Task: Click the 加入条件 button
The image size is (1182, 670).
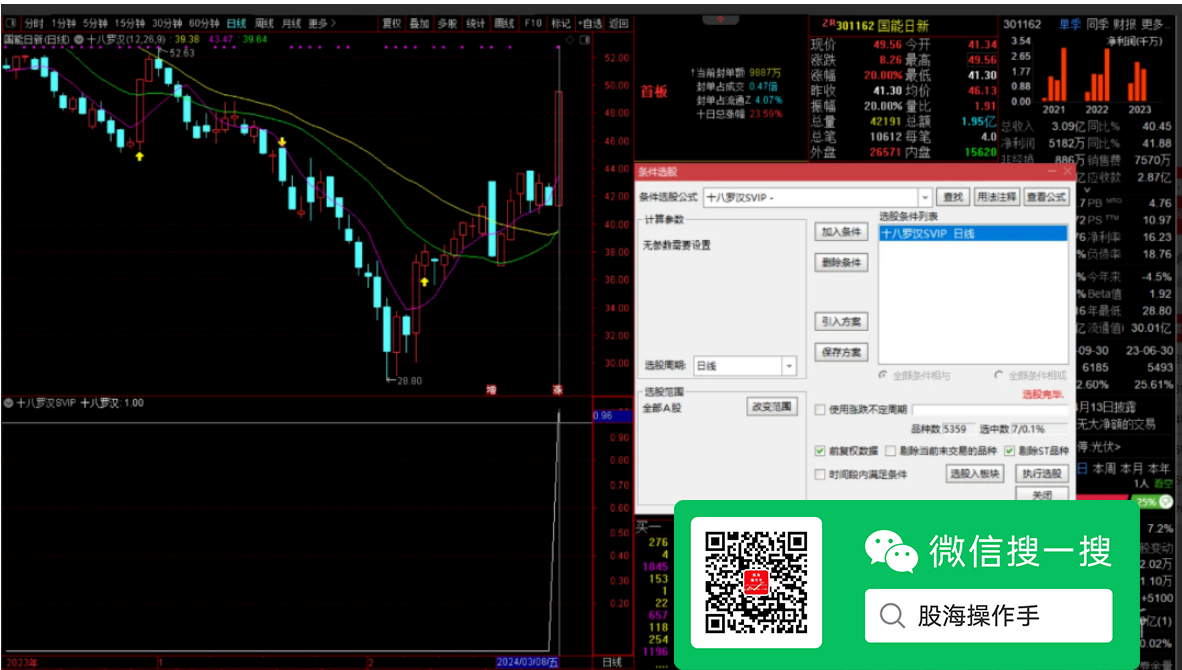Action: coord(841,232)
